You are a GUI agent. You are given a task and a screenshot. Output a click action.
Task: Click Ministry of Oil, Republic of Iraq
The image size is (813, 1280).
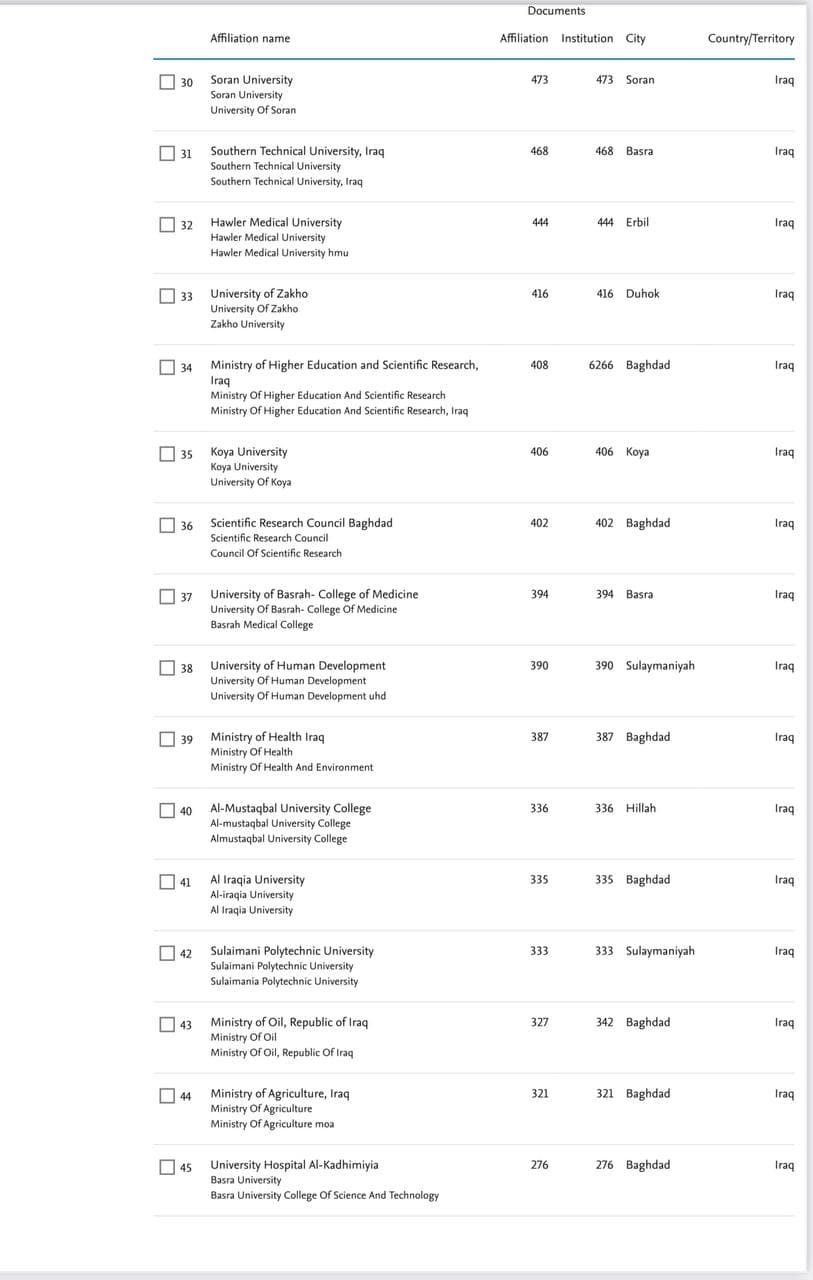(x=289, y=1022)
